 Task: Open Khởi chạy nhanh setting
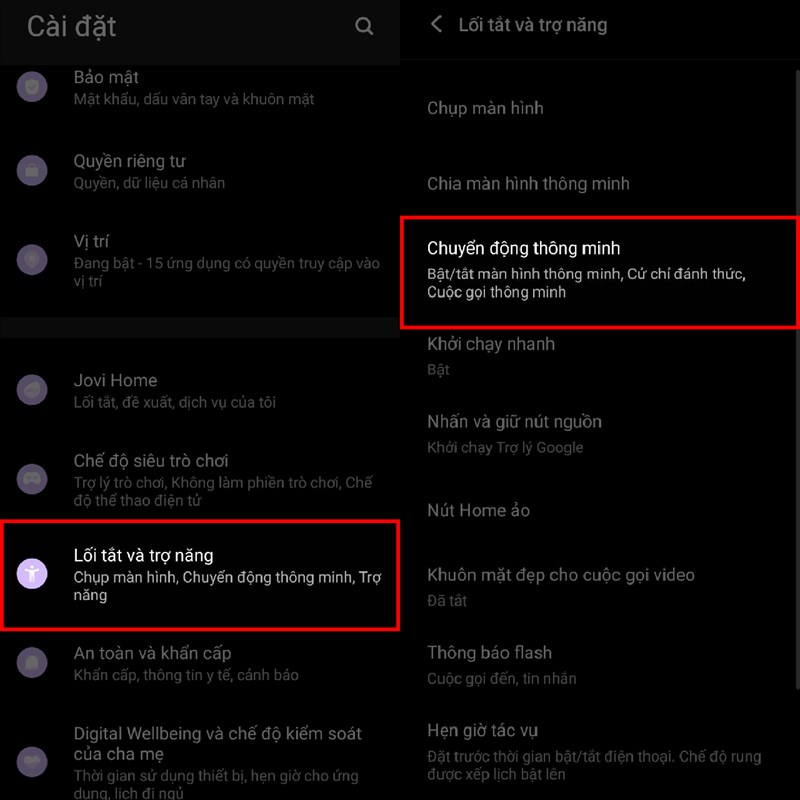598,356
